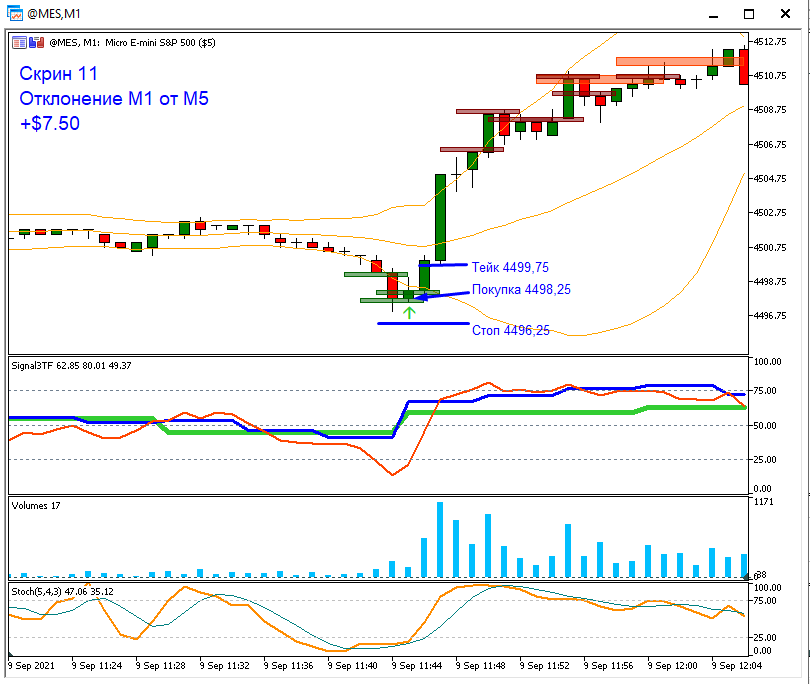Click the chart window icon in title bar
Viewport: 810px width, 684px height.
point(14,13)
